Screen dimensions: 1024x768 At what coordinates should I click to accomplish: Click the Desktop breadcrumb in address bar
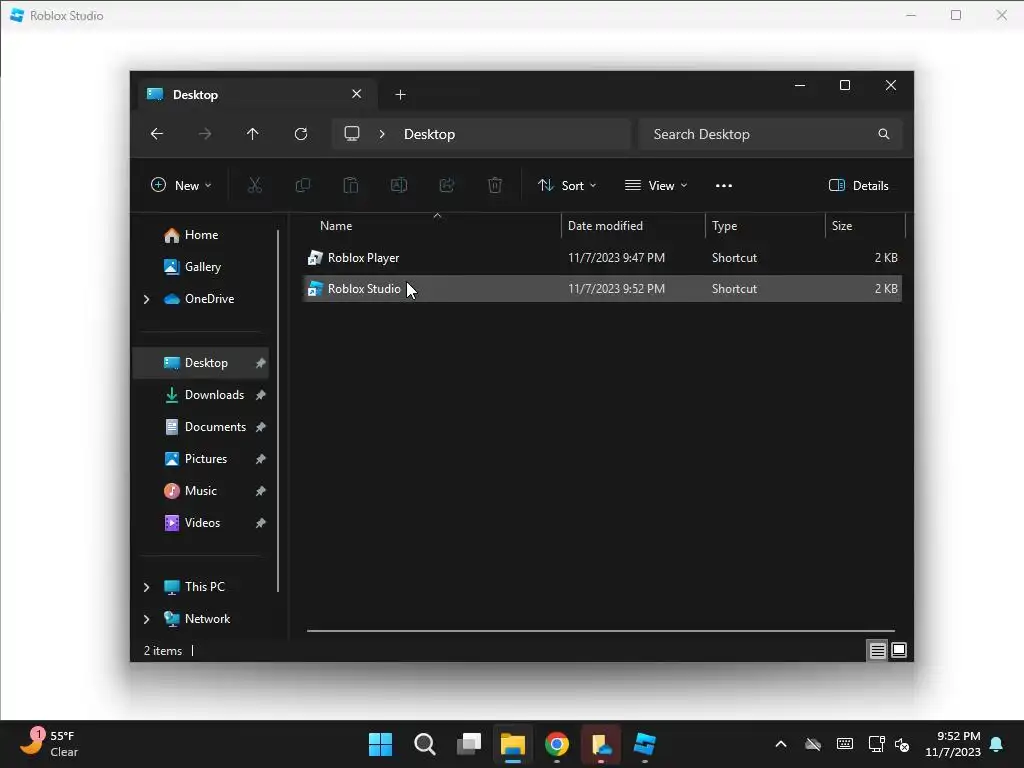click(x=429, y=134)
